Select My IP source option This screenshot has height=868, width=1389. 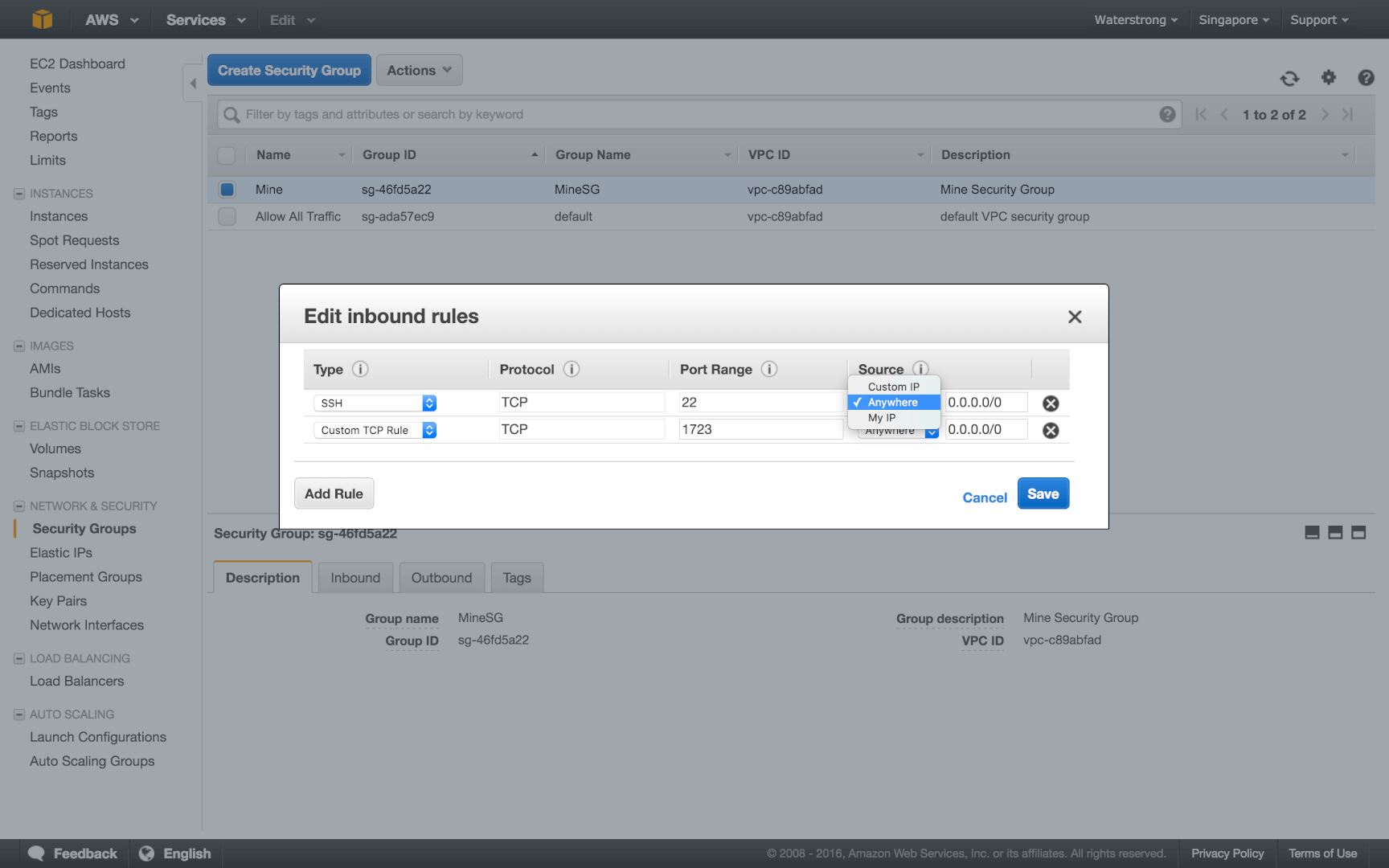pyautogui.click(x=894, y=417)
